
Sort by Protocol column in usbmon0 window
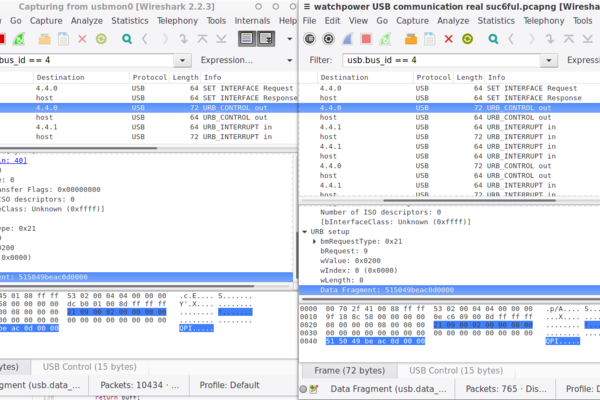coord(150,77)
